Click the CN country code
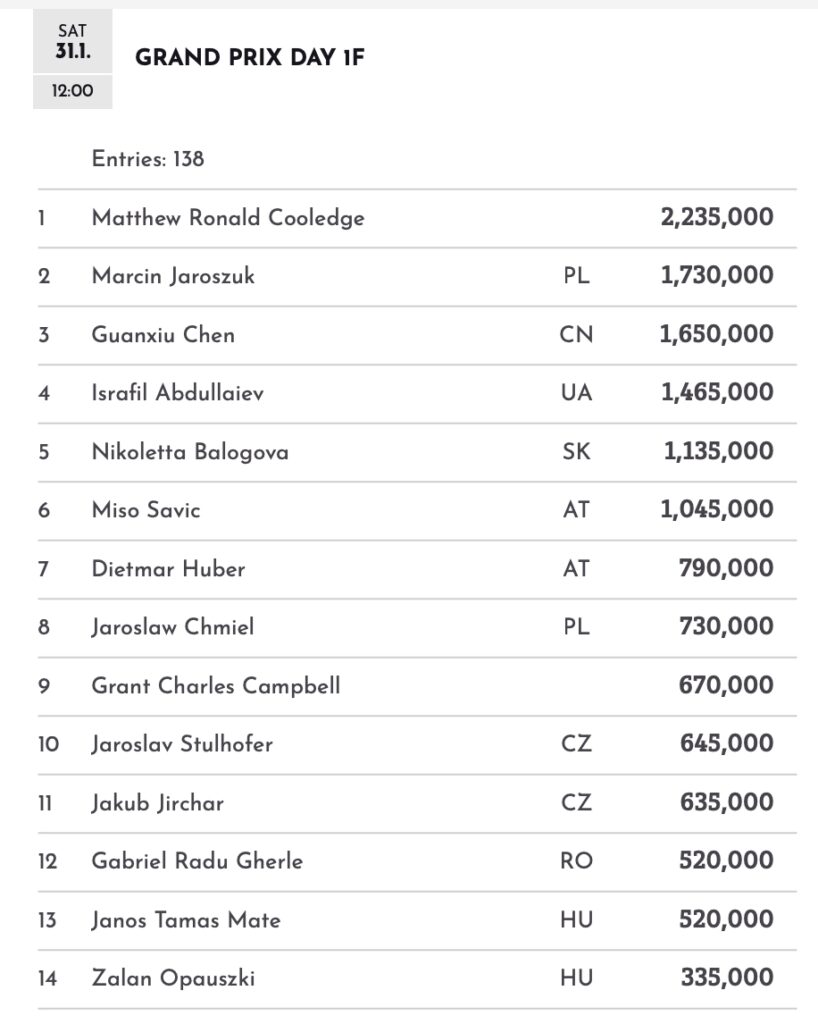 point(576,334)
